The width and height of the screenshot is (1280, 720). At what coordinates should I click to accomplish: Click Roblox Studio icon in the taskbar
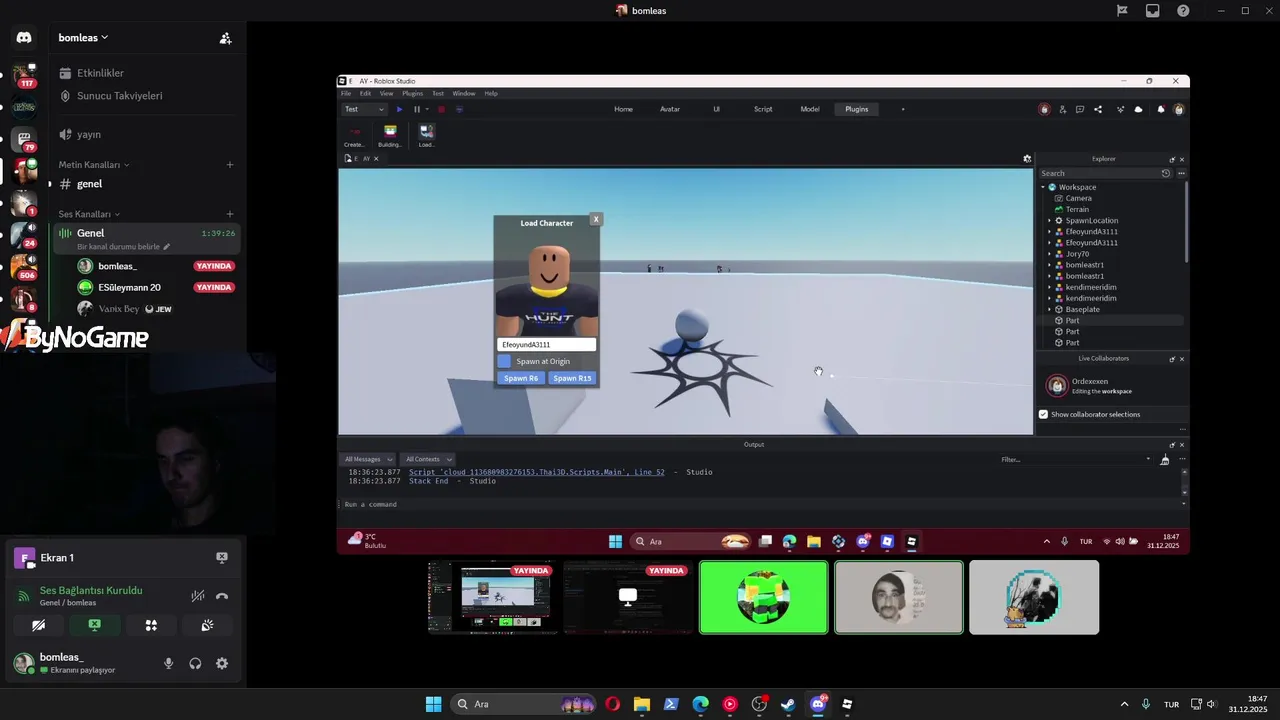pos(847,704)
